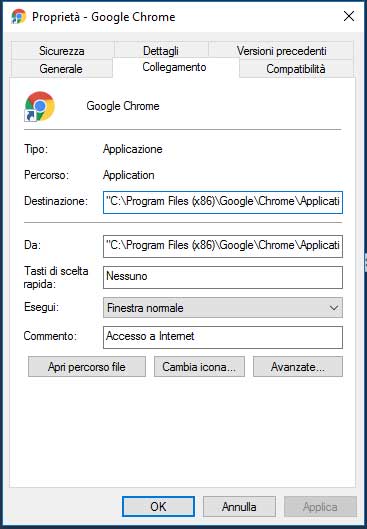Expand the Esegui Finestra normale dropdown
Viewport: 367px width, 529px height.
click(223, 307)
